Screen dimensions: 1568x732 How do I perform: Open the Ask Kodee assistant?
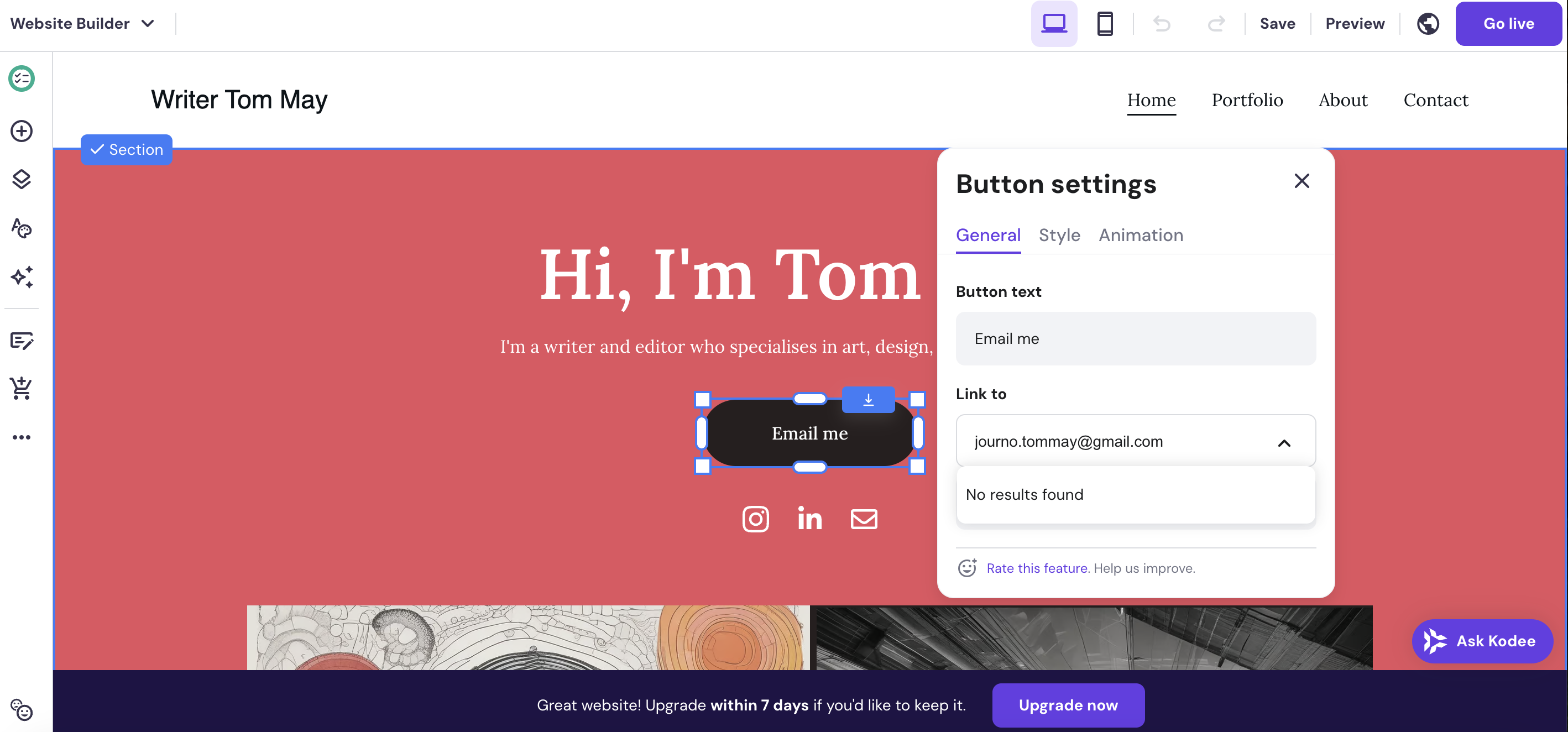tap(1482, 641)
